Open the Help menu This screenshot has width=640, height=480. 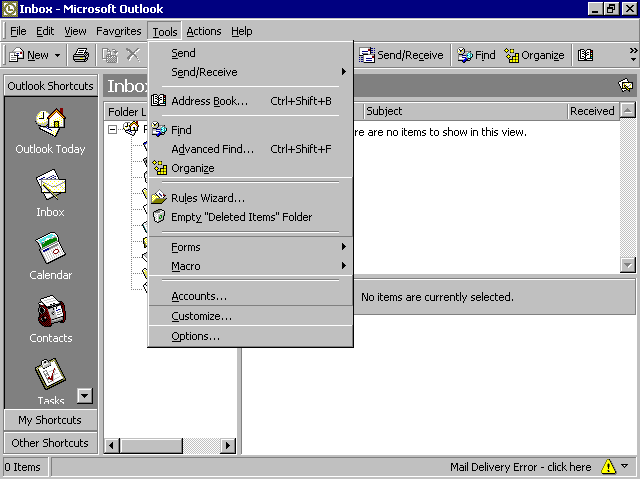pyautogui.click(x=242, y=31)
